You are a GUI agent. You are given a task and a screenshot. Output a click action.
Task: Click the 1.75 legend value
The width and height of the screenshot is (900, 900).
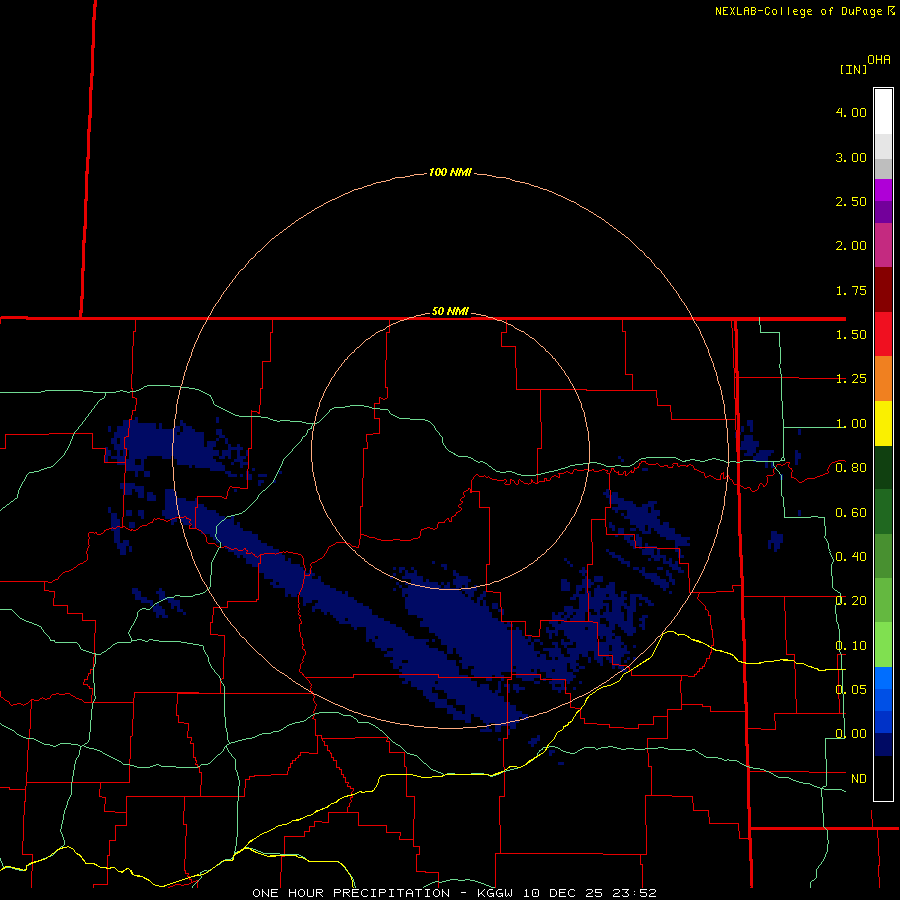(x=851, y=290)
